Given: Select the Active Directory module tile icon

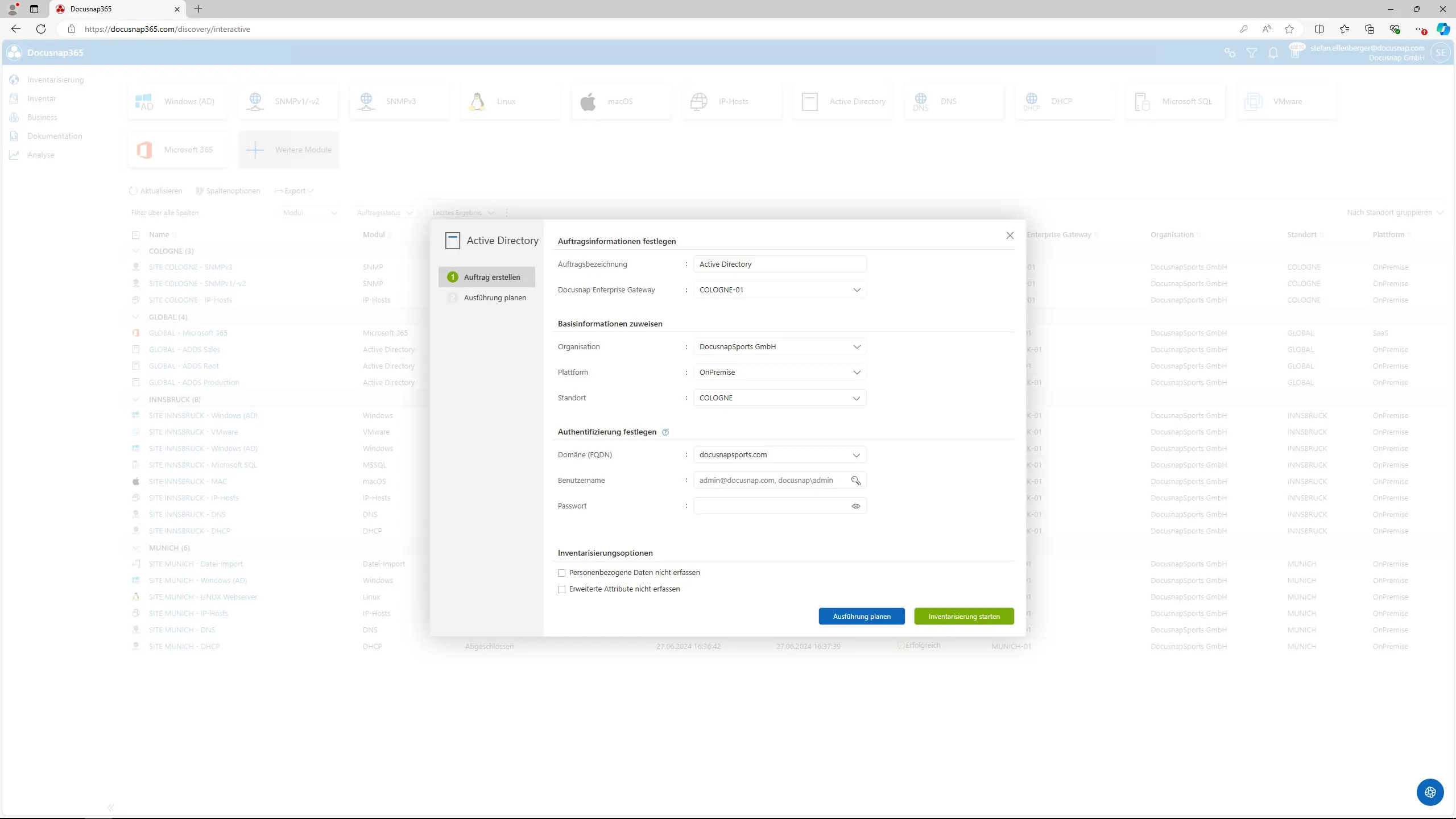Looking at the screenshot, I should [810, 102].
